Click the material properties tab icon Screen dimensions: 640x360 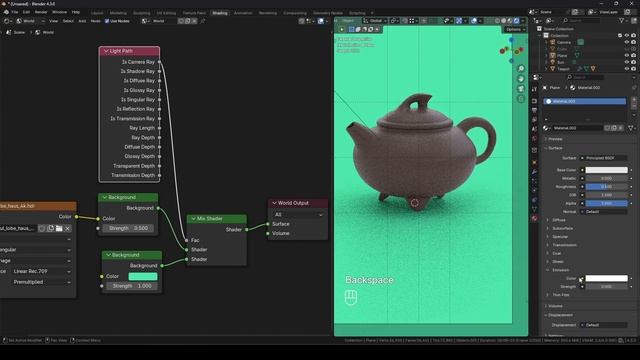[534, 219]
